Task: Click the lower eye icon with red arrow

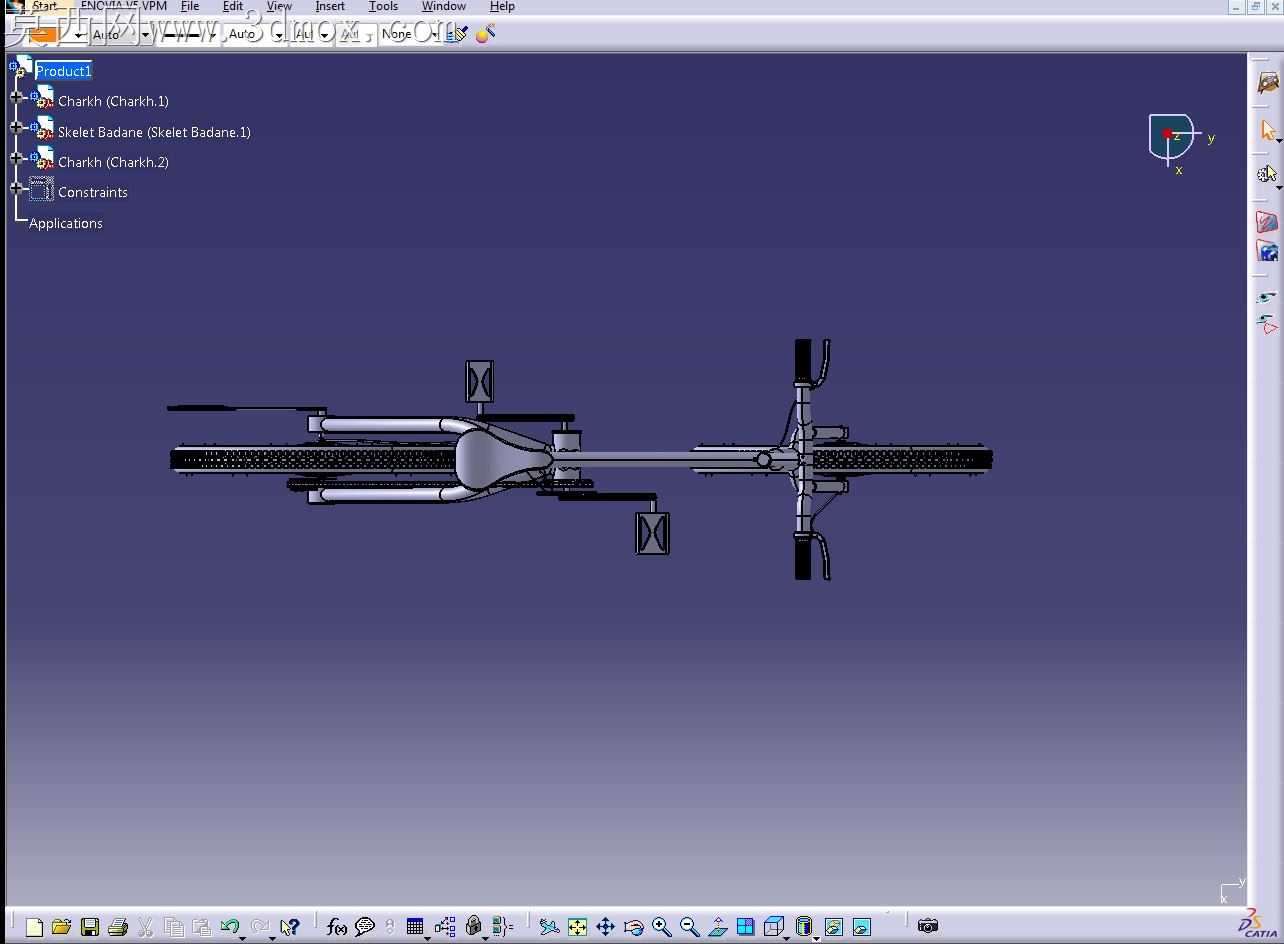Action: click(1267, 324)
